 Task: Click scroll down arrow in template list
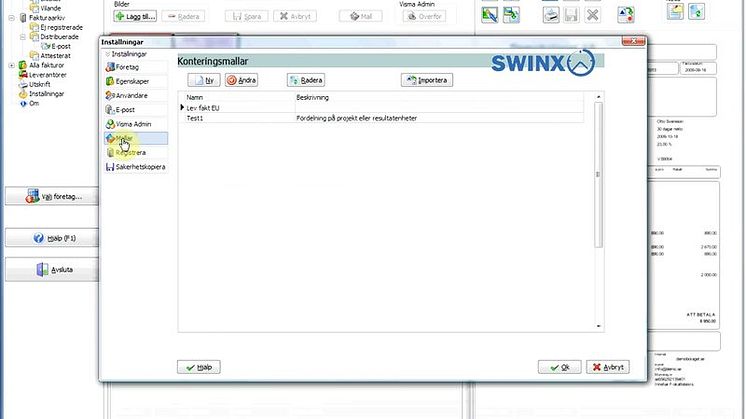tap(599, 326)
